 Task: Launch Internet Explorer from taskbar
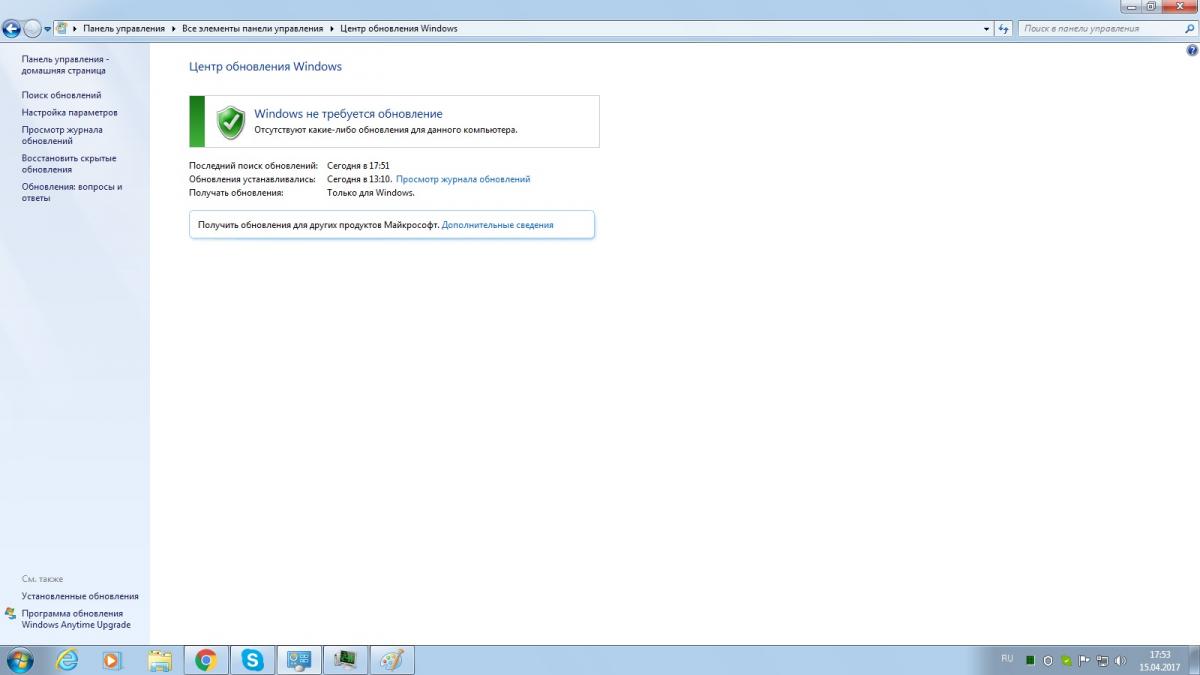tap(67, 660)
